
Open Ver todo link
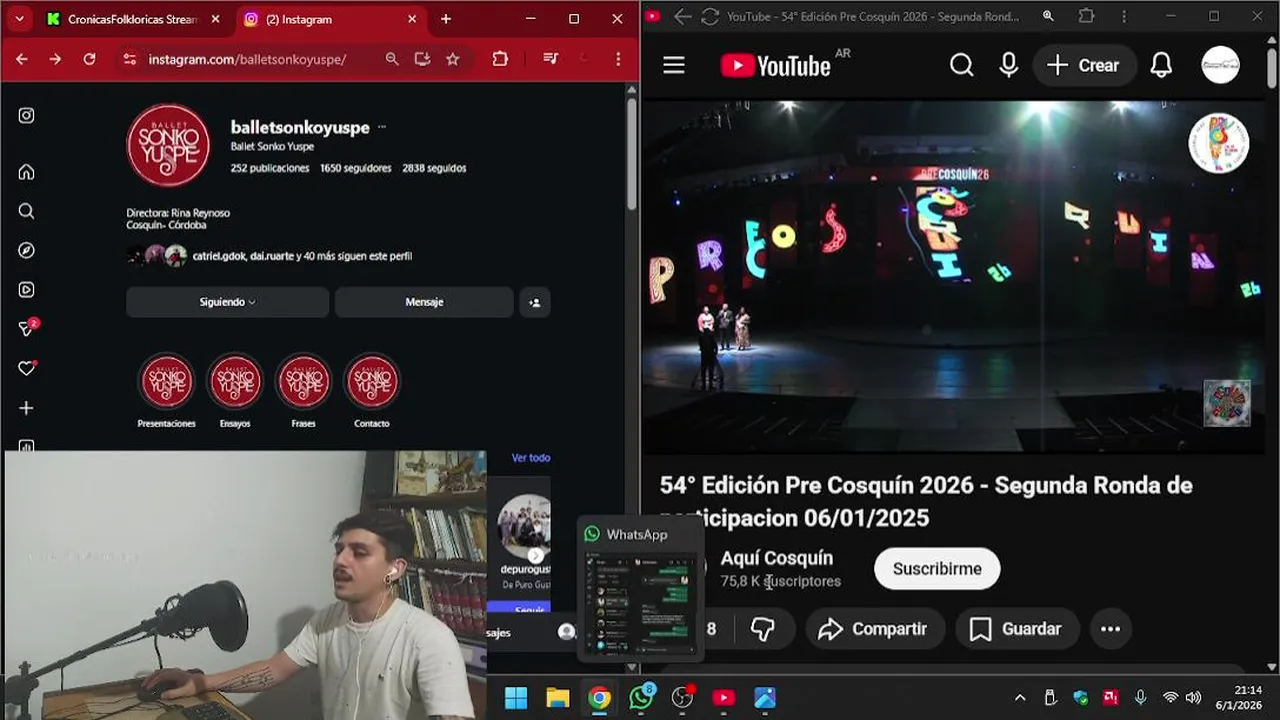[531, 458]
